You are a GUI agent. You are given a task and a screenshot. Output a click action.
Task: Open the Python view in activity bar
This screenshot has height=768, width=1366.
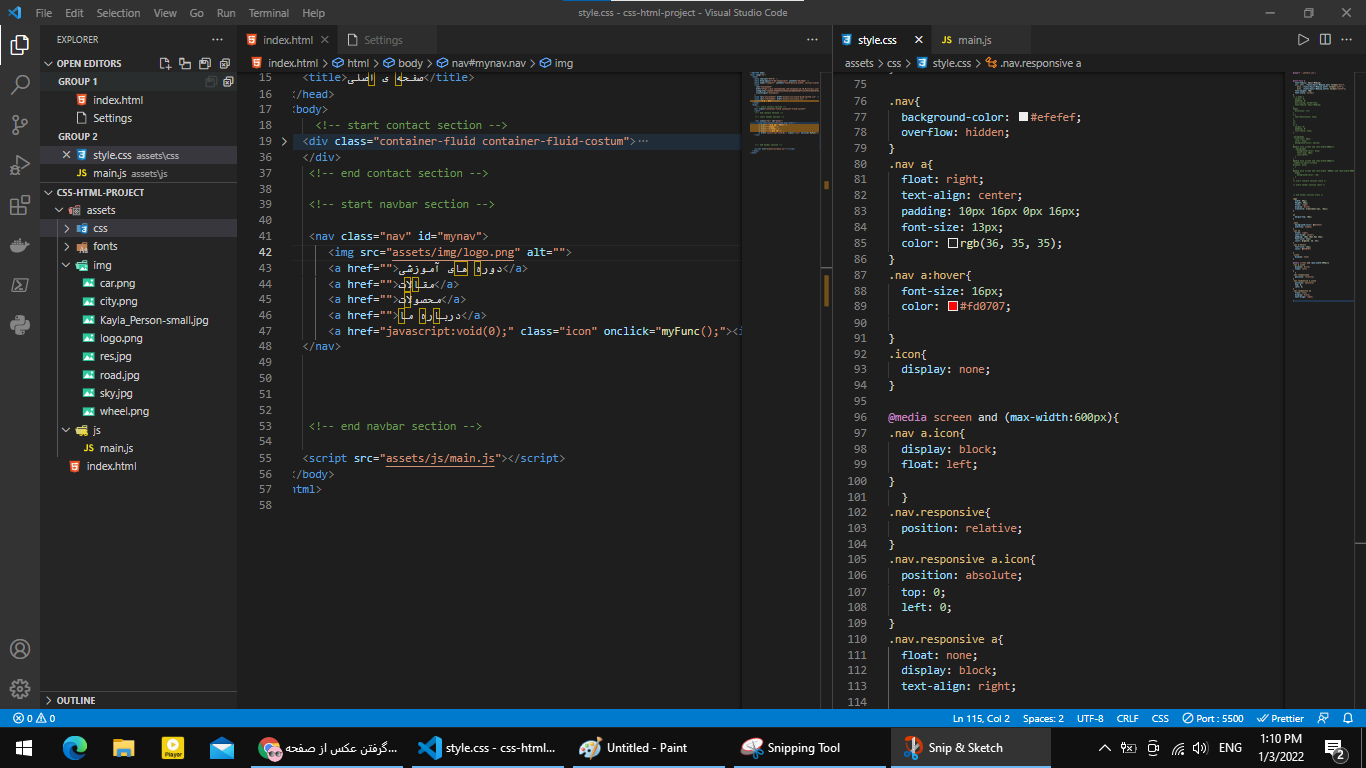[x=19, y=325]
